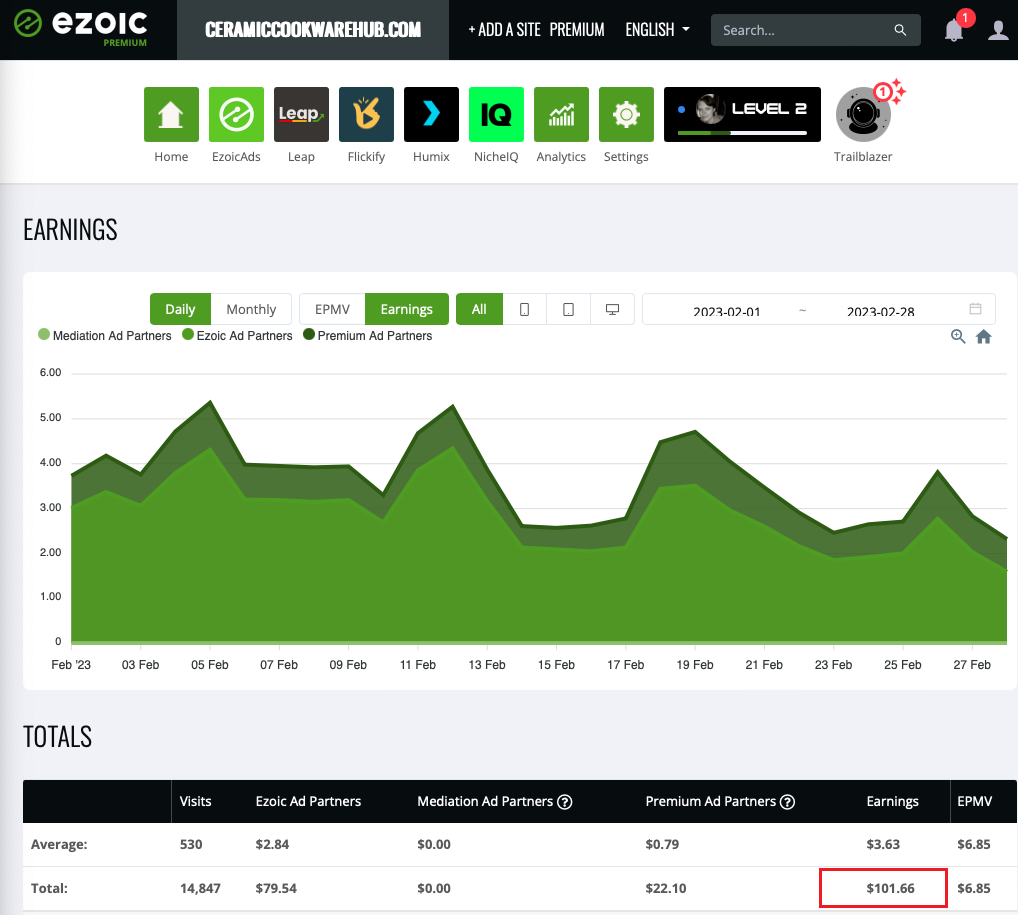
Task: Select total Premium Ad Partners $22.10
Action: click(665, 888)
